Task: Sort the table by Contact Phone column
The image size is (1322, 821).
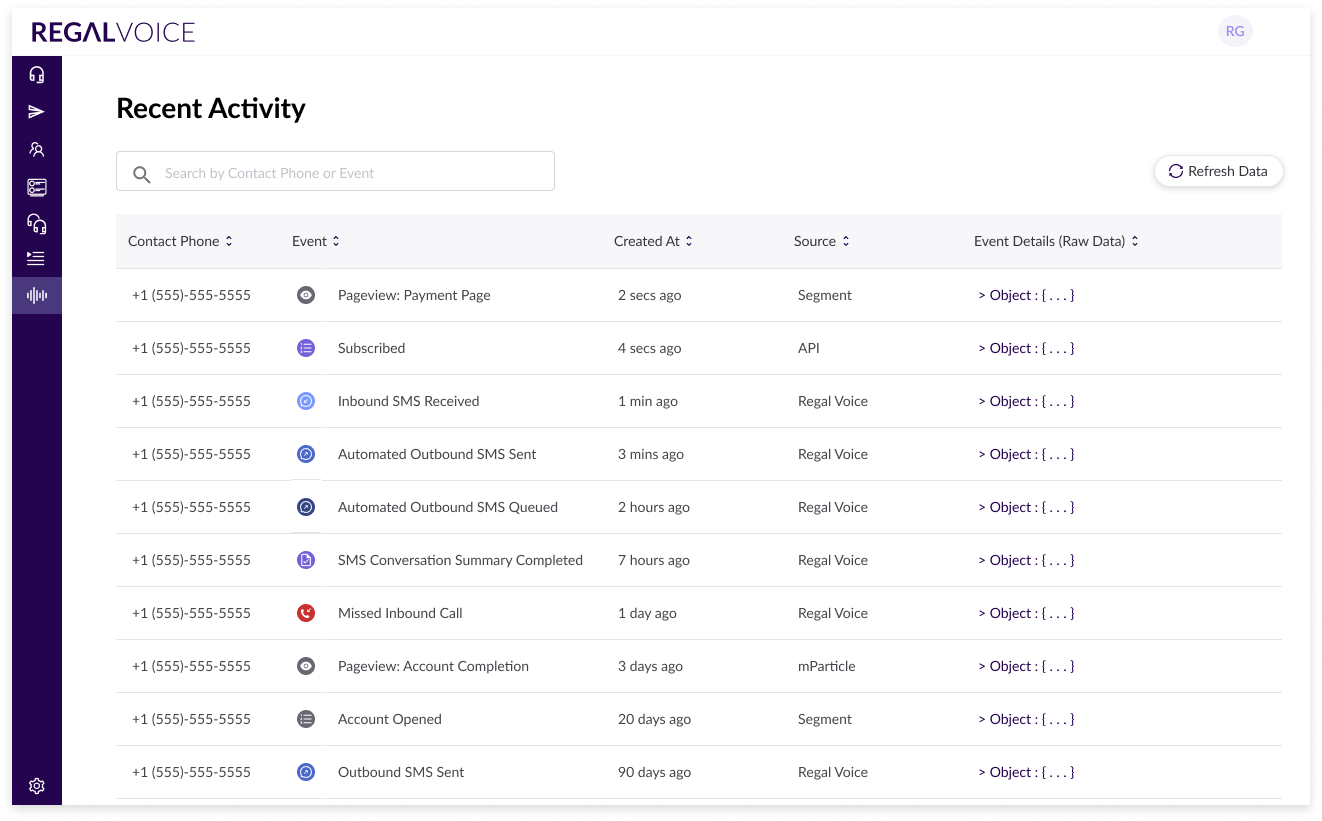Action: coord(180,241)
